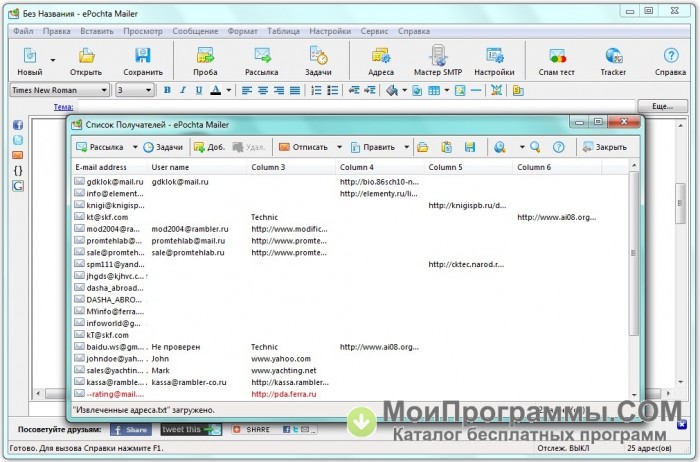Click Доб. add recipient button
Screen dimensions: 700x462
[209, 147]
